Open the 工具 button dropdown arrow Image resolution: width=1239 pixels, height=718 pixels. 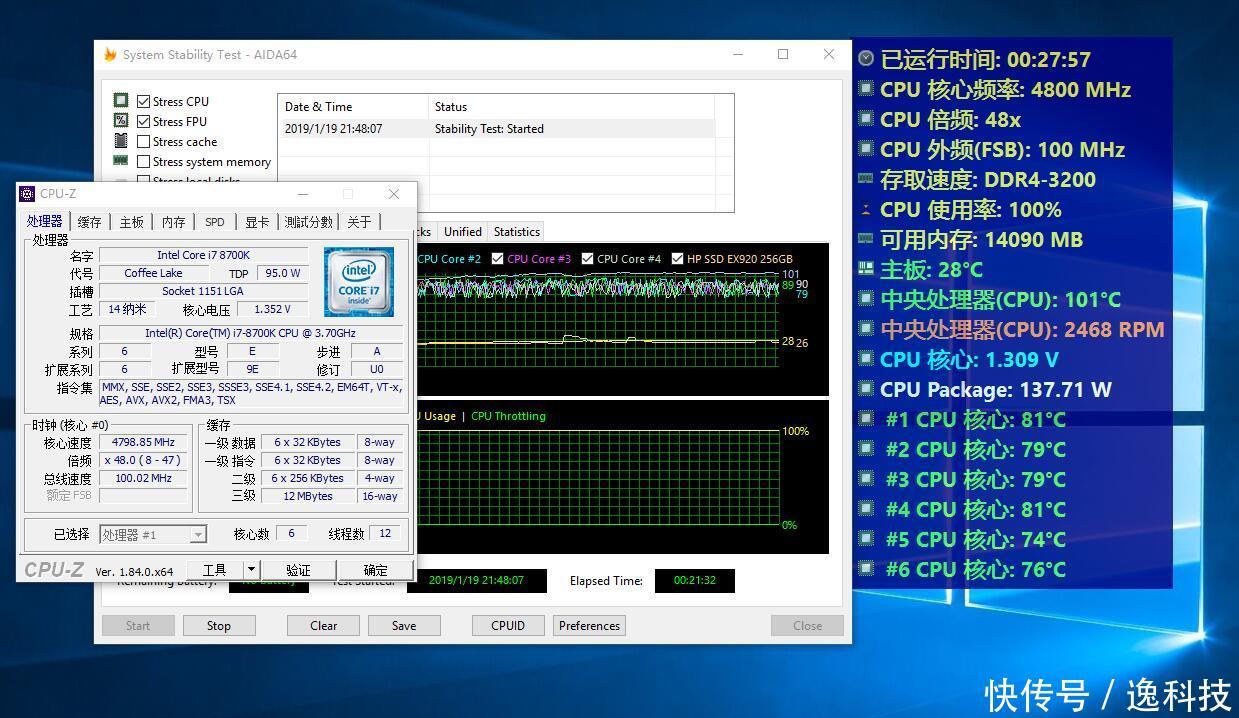pyautogui.click(x=251, y=569)
